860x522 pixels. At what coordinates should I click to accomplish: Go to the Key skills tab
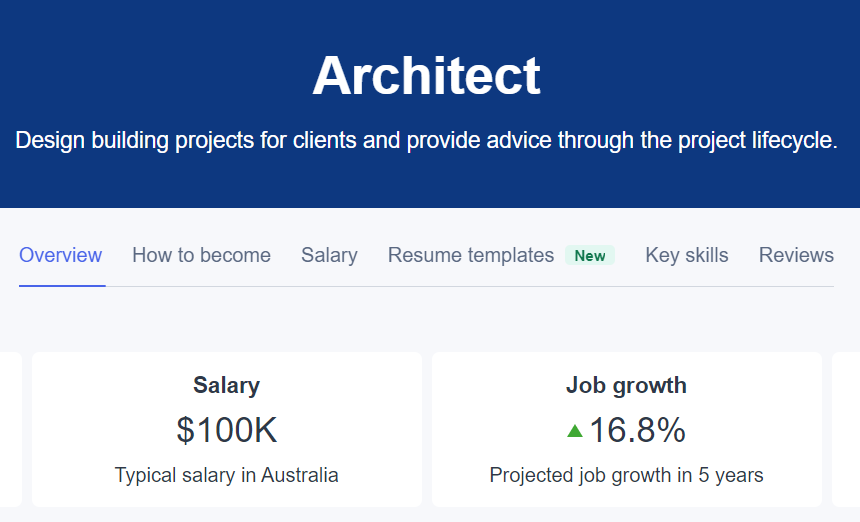tap(687, 255)
